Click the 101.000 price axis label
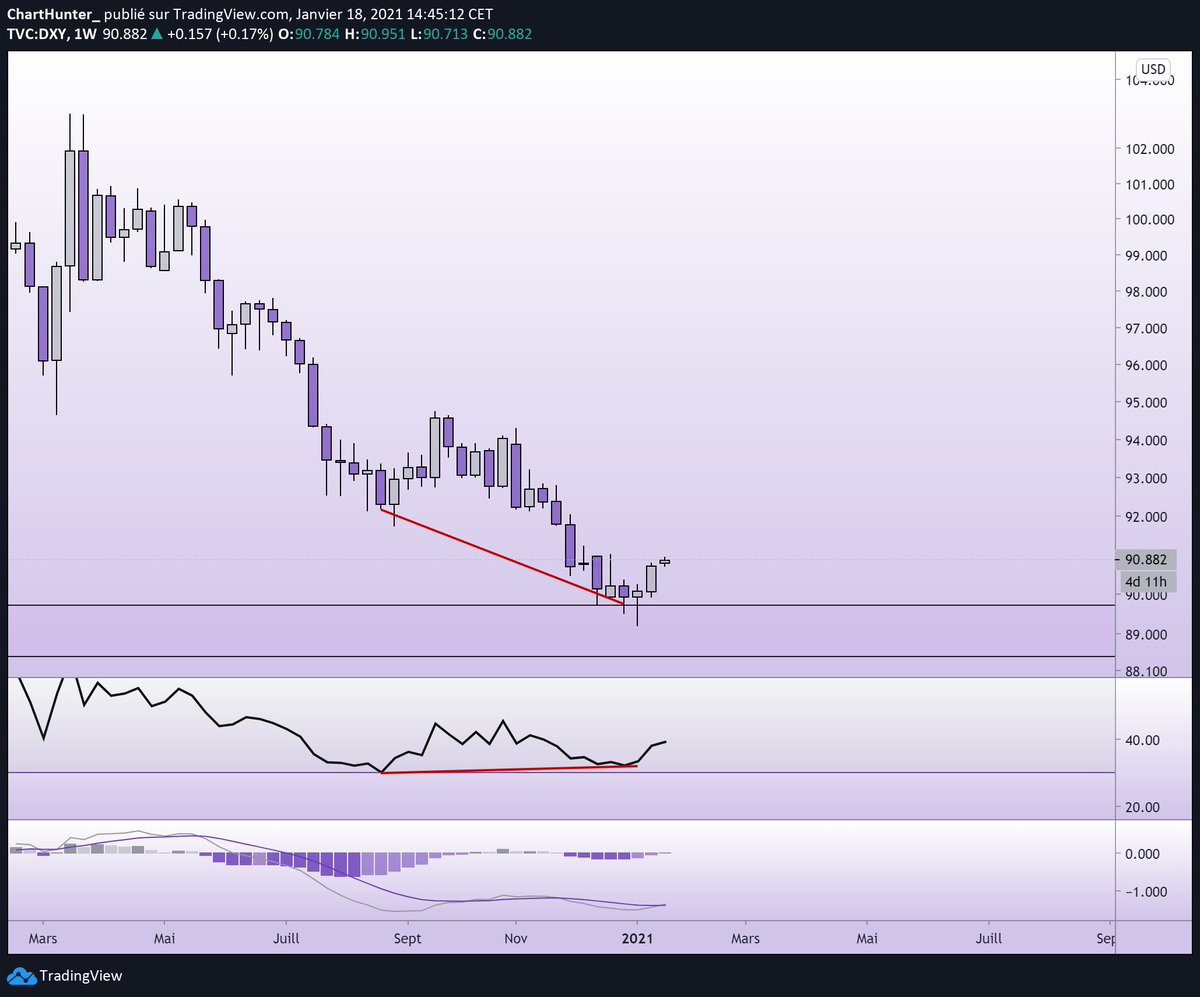The height and width of the screenshot is (997, 1200). point(1149,185)
